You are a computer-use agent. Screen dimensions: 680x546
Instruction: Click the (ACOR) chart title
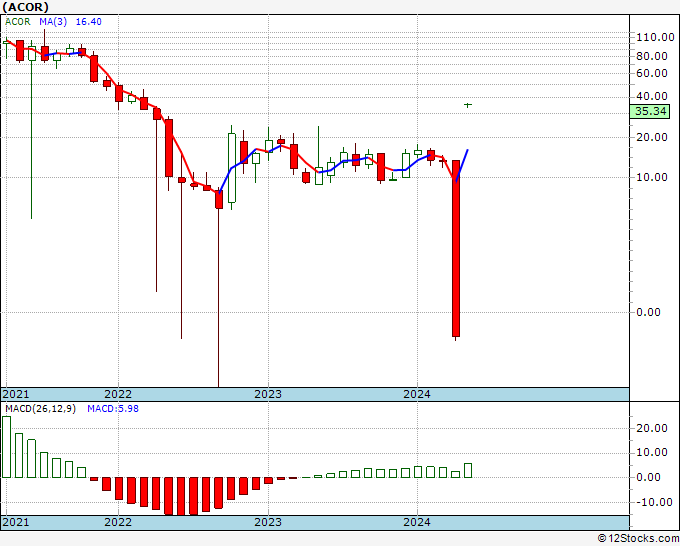coord(25,7)
